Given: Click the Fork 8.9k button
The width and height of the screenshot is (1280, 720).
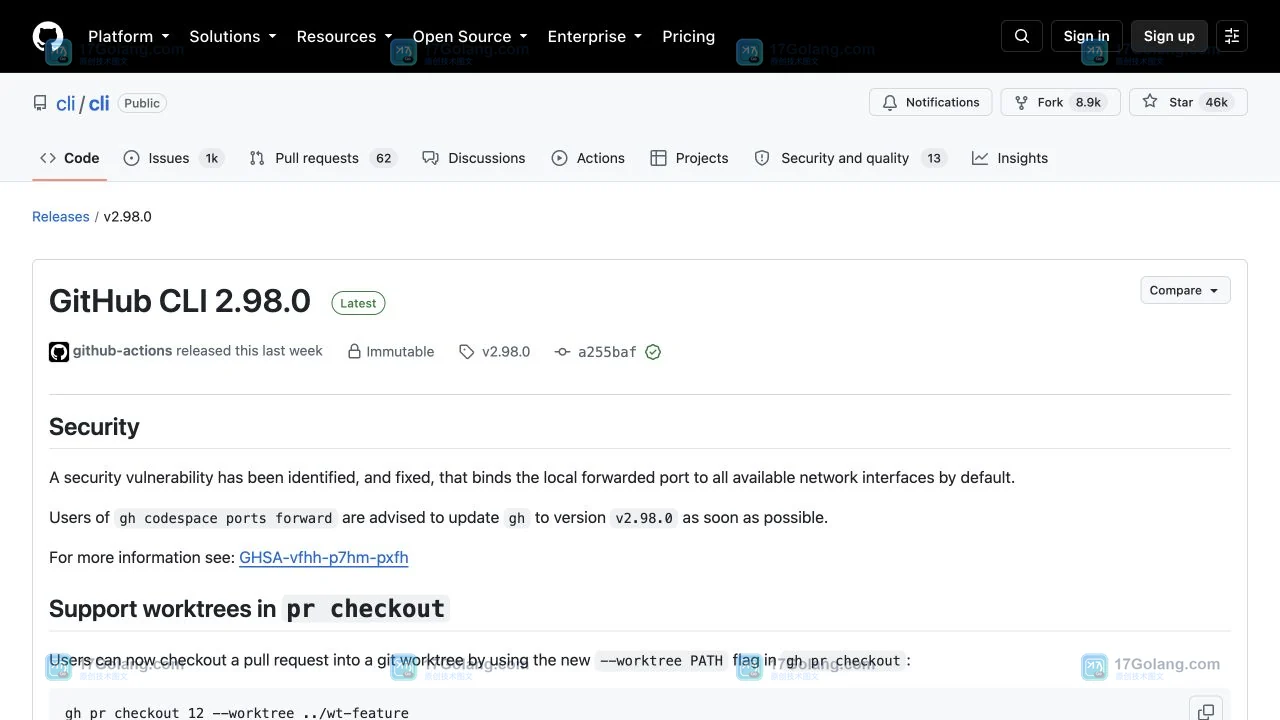Looking at the screenshot, I should click(x=1060, y=102).
